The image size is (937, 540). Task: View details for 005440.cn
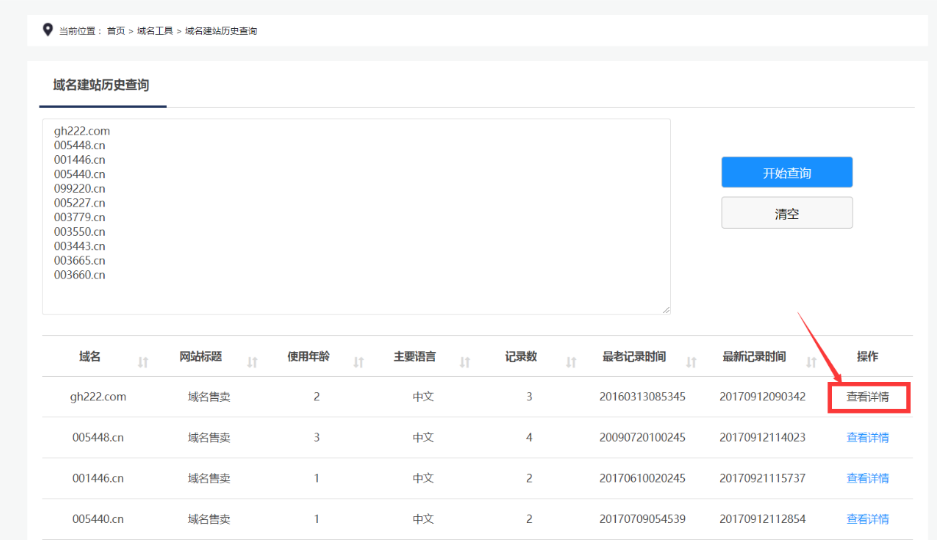click(x=868, y=519)
